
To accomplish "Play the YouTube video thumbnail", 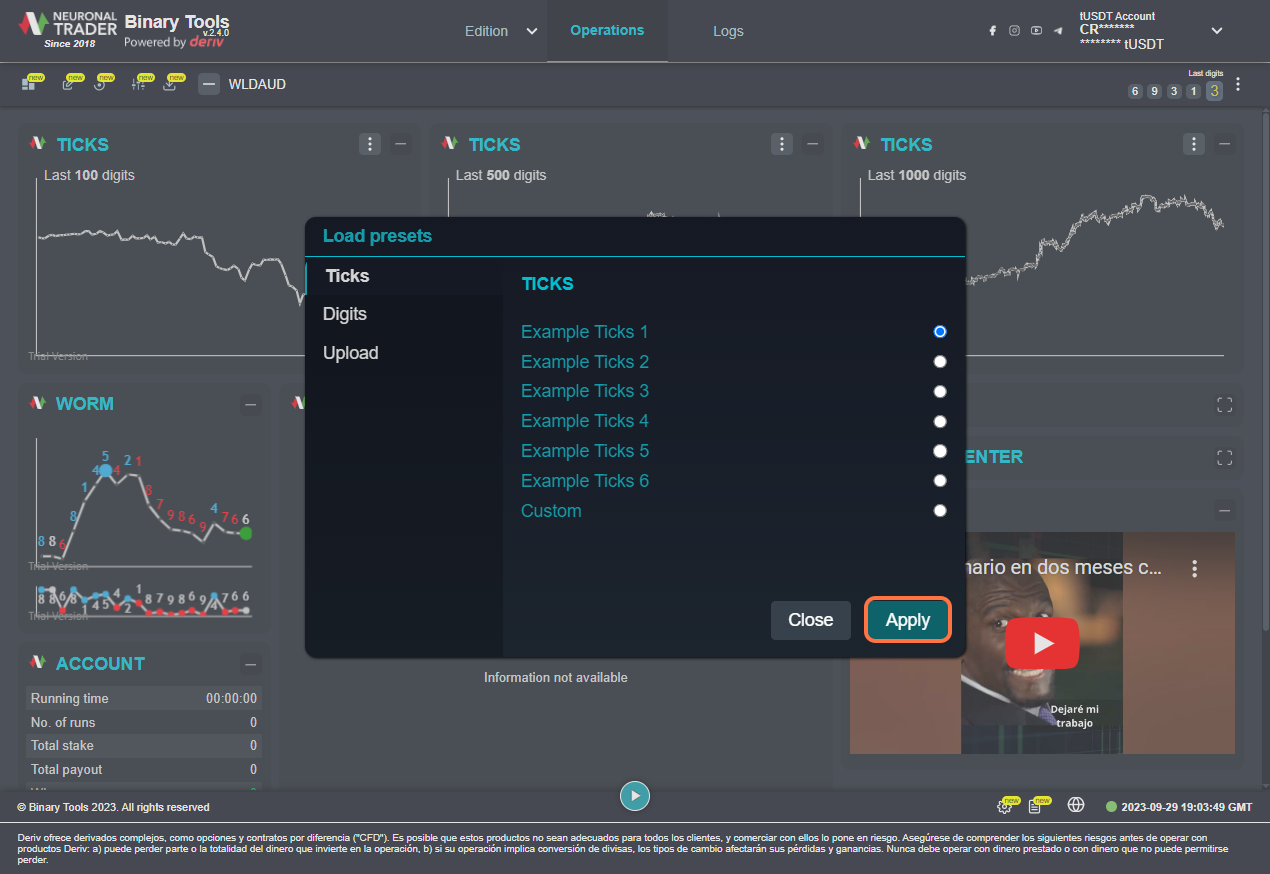I will [1042, 643].
